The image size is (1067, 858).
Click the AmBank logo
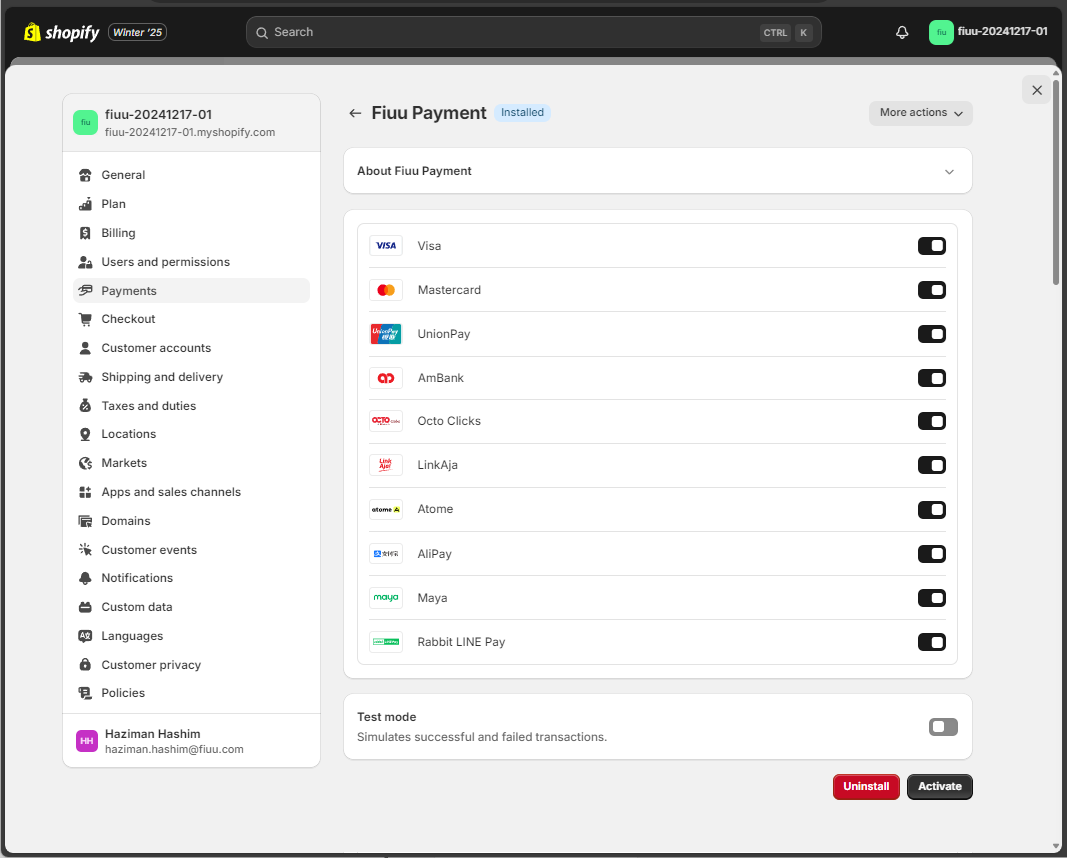[x=386, y=378]
